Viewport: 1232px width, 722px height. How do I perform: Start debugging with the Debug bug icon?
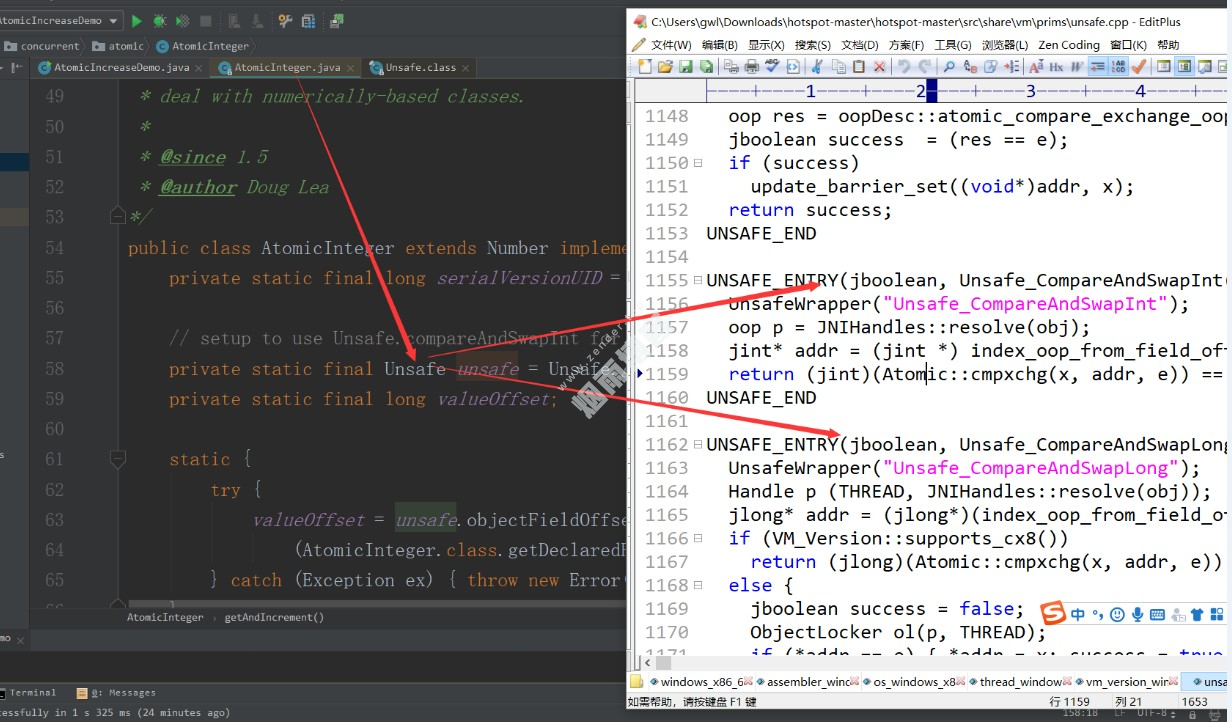point(160,21)
